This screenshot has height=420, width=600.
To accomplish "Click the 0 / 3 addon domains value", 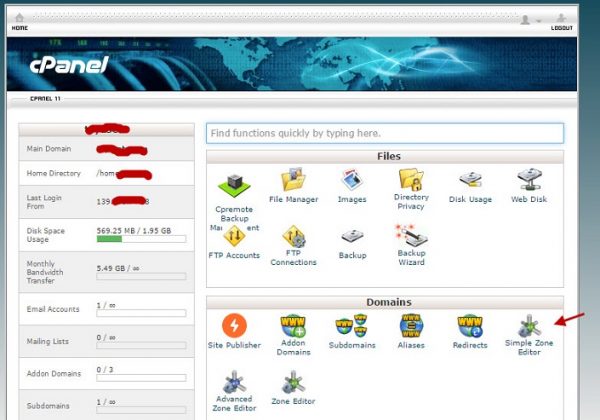I will click(105, 370).
